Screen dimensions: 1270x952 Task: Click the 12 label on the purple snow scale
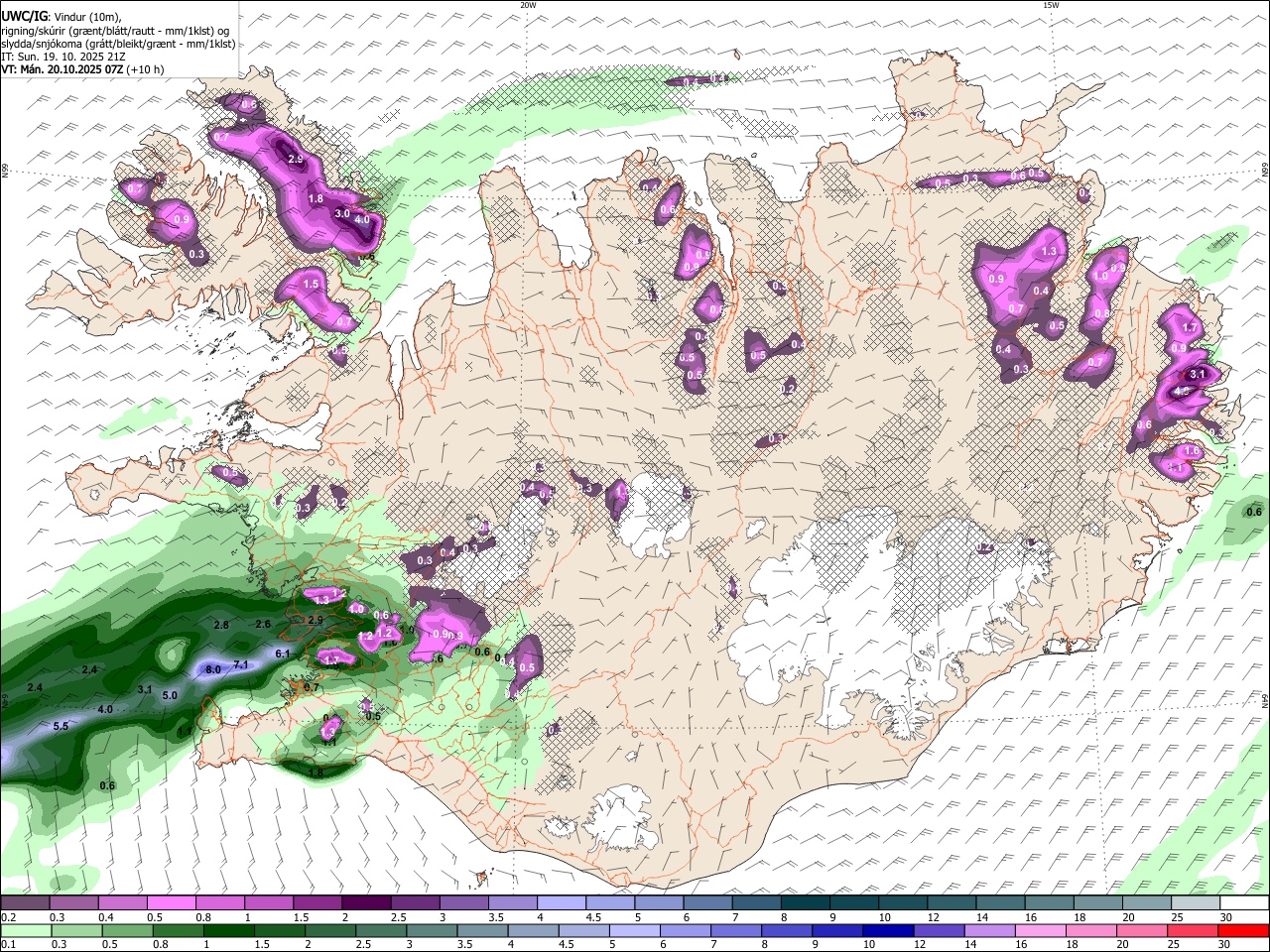(x=932, y=917)
